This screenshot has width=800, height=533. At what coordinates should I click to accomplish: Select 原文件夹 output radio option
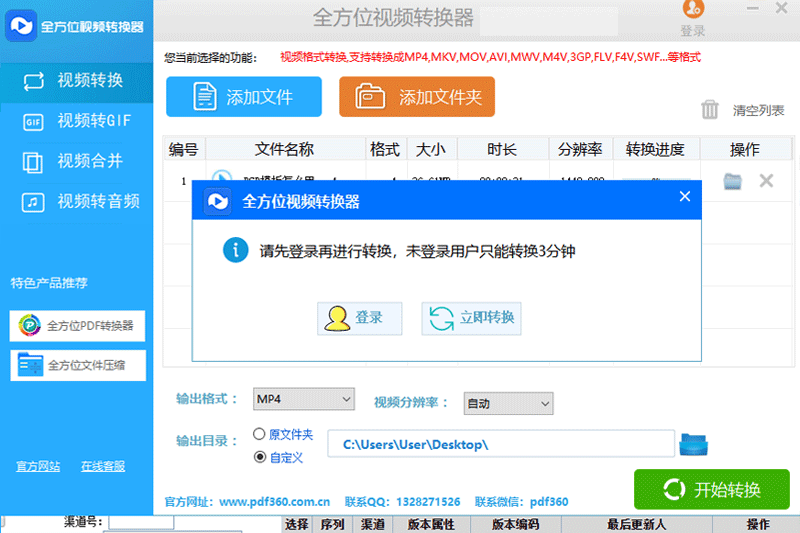tap(260, 435)
